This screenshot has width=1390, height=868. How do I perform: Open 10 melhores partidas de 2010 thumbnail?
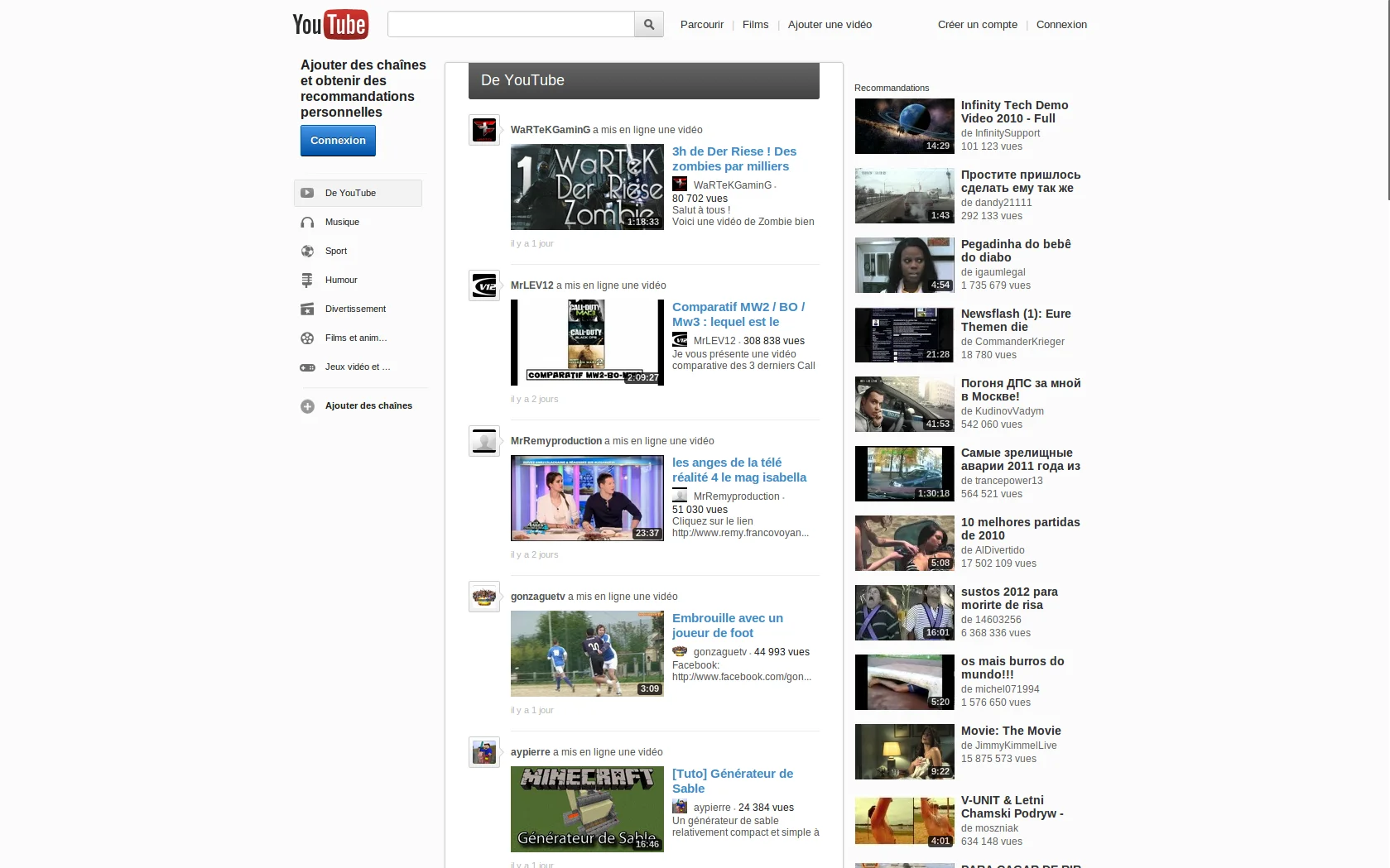pyautogui.click(x=905, y=544)
